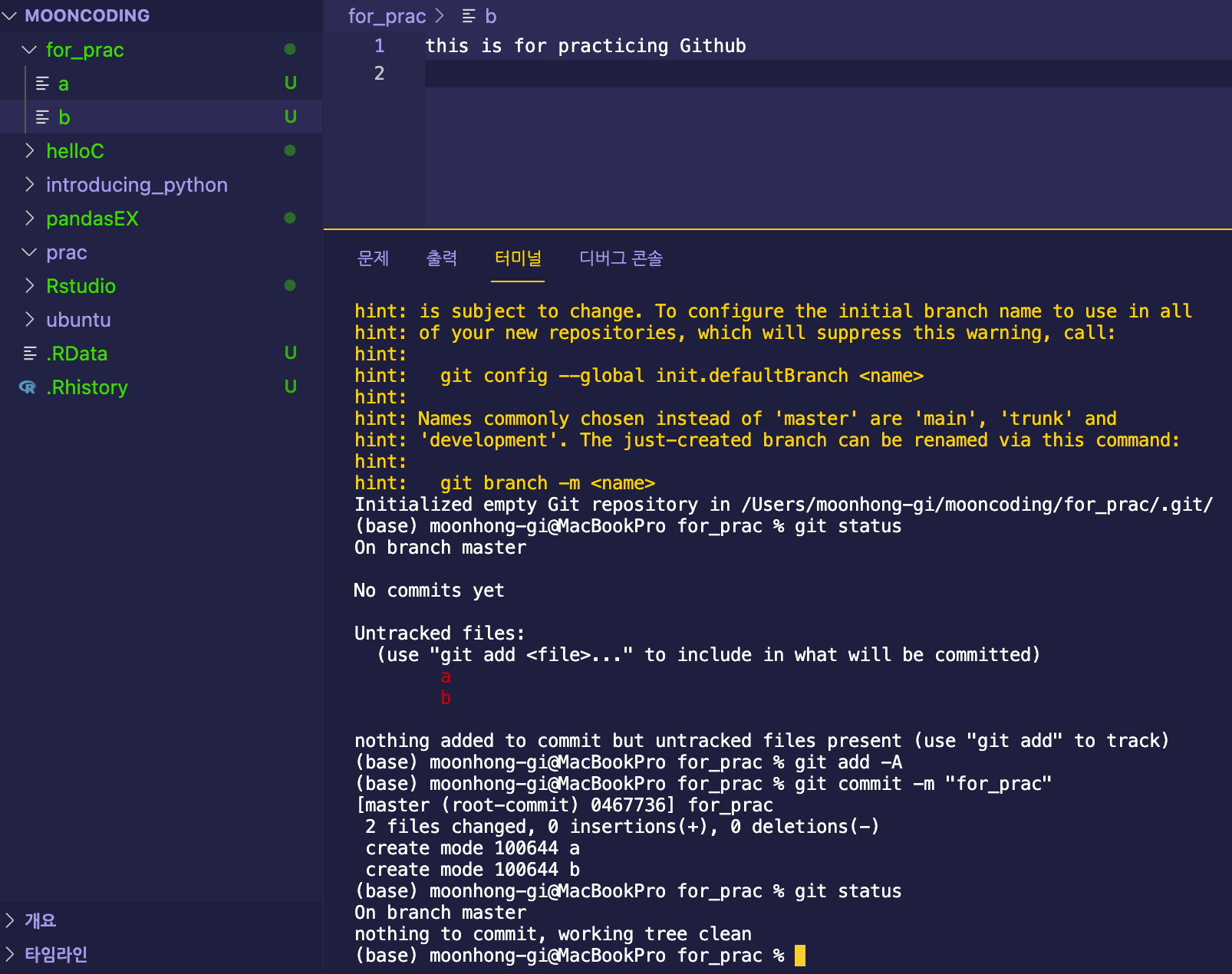This screenshot has width=1232, height=974.
Task: Select the 터미널 terminal tab
Action: pyautogui.click(x=518, y=258)
